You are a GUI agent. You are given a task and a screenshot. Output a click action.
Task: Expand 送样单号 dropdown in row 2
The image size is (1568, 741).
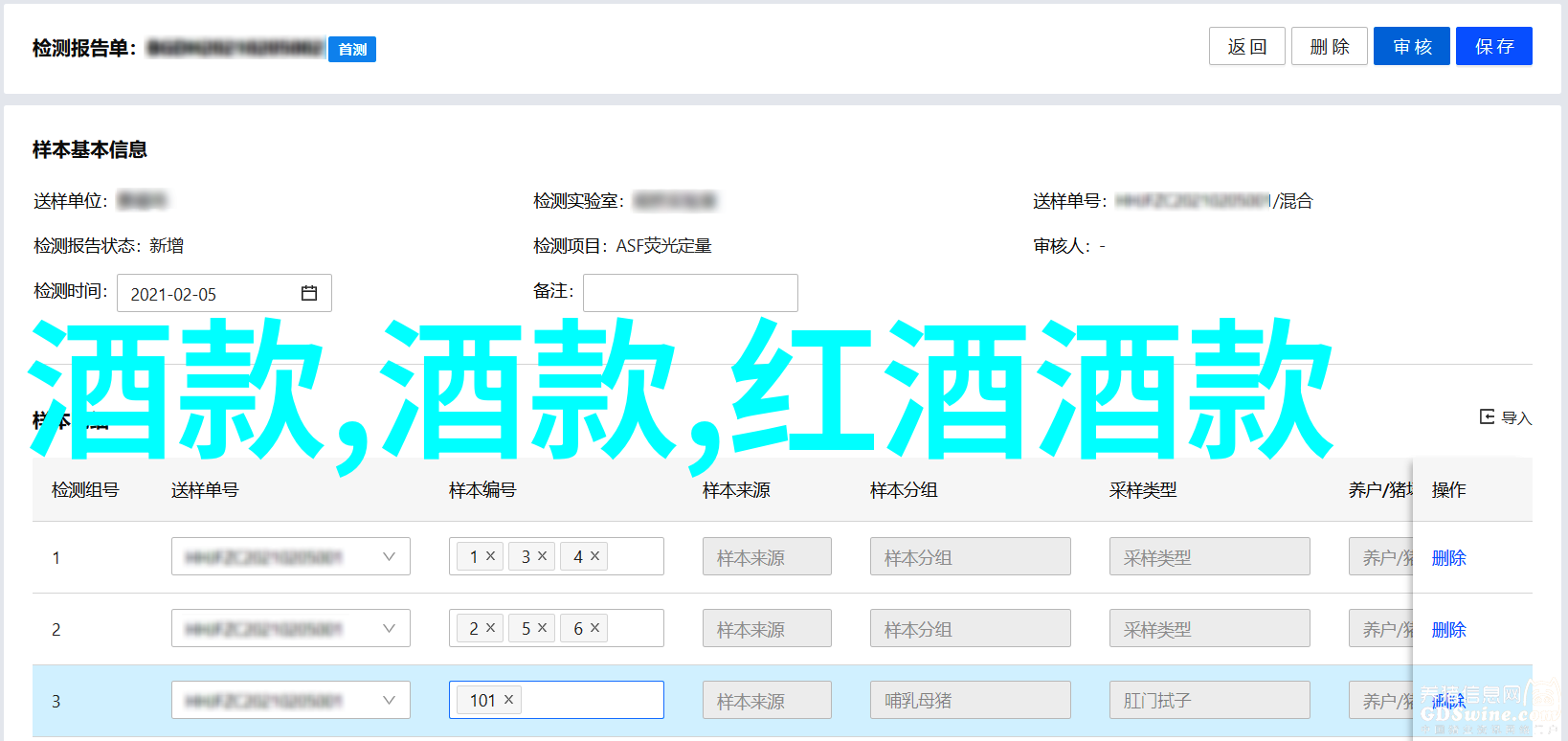coord(389,628)
